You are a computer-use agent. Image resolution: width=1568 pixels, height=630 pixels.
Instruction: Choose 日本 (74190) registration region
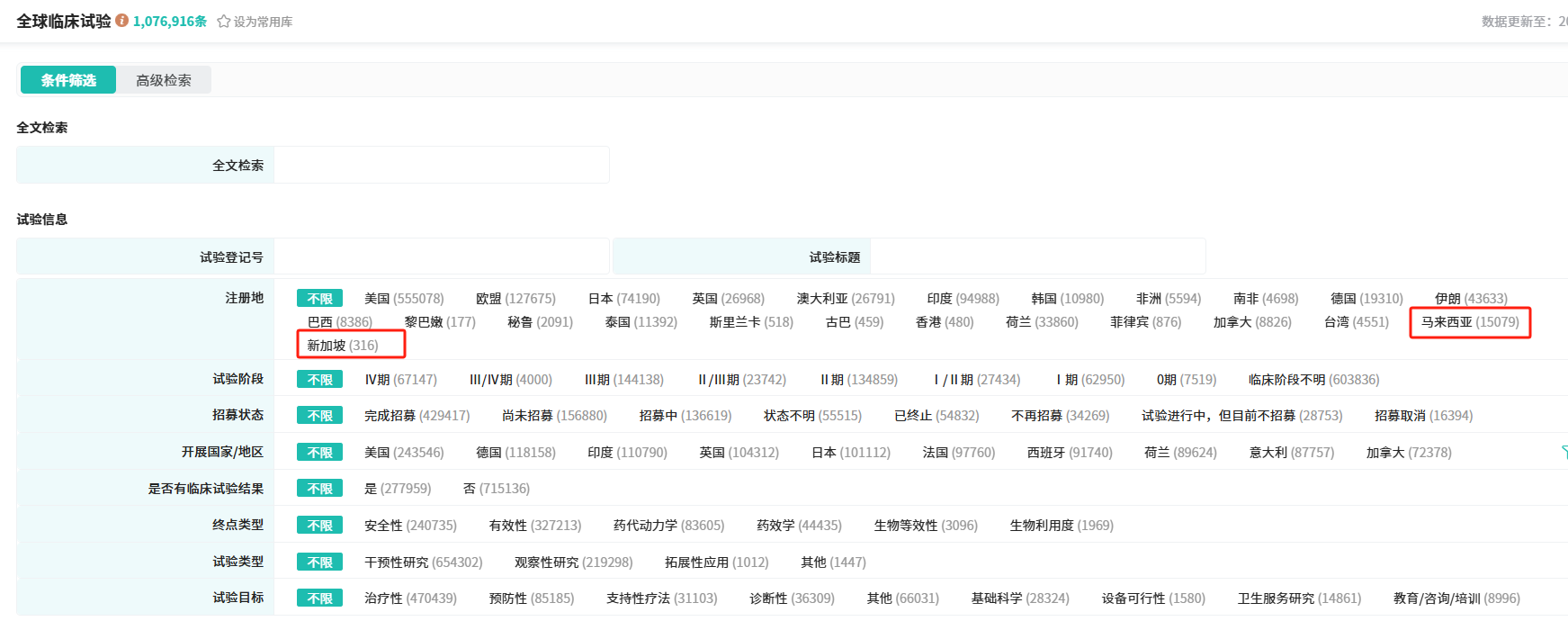point(624,299)
